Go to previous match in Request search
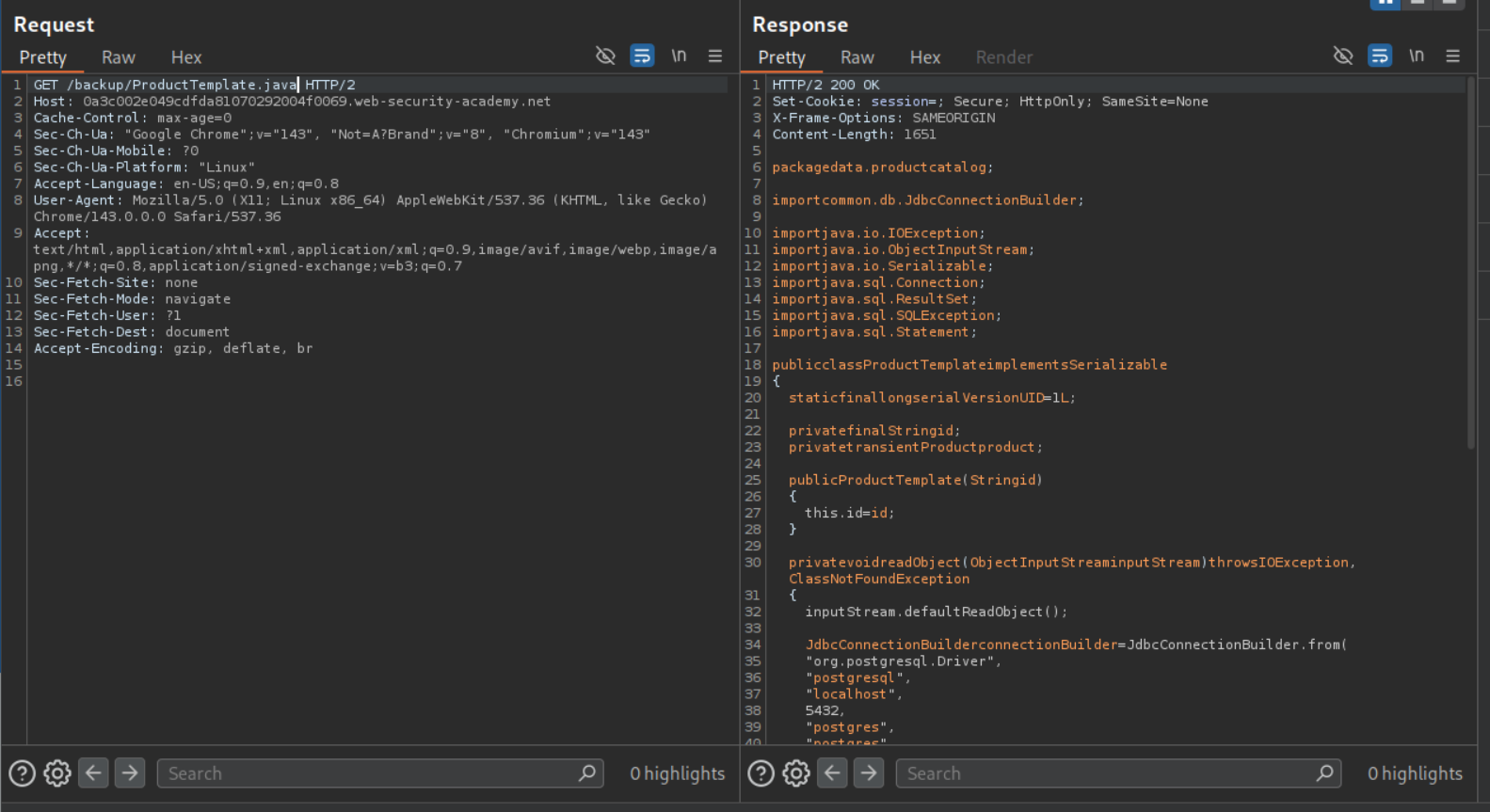Screen dimensions: 1490x812 click(x=93, y=773)
